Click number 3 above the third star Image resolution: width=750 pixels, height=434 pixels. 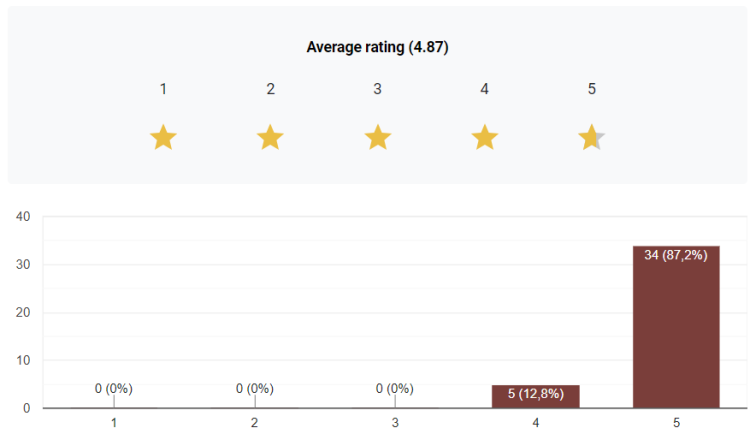[377, 89]
